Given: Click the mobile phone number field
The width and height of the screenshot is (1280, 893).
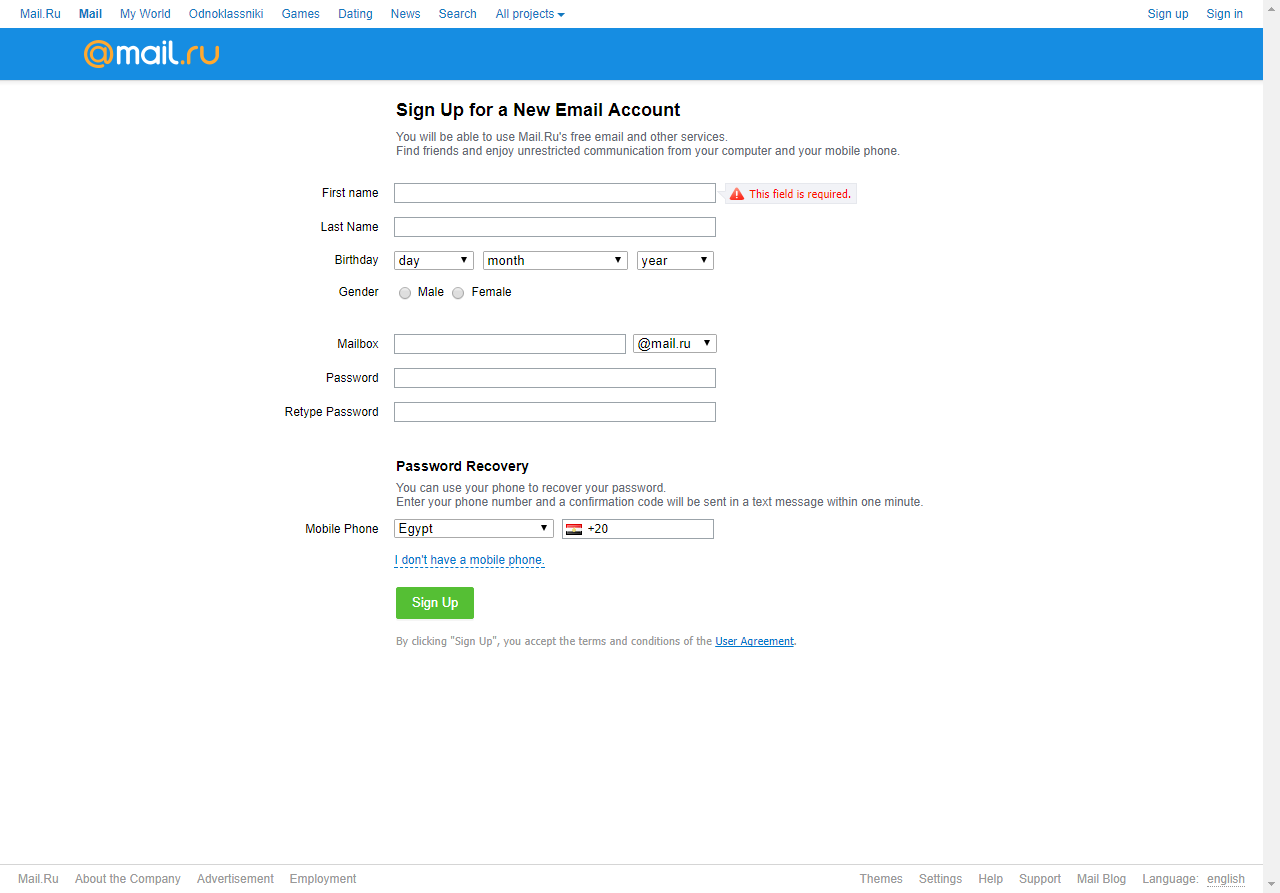Looking at the screenshot, I should tap(638, 529).
